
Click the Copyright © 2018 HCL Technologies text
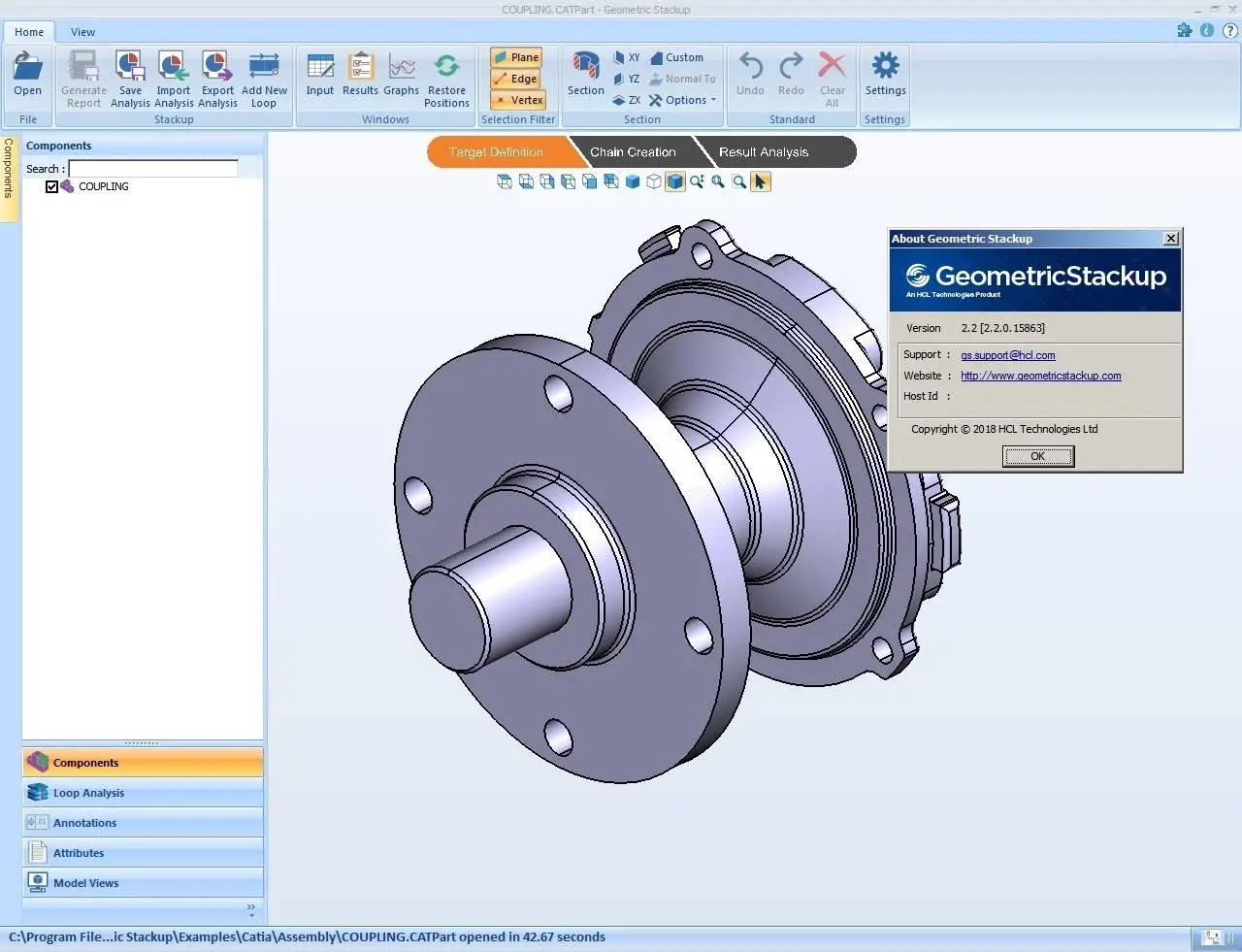click(x=1004, y=429)
